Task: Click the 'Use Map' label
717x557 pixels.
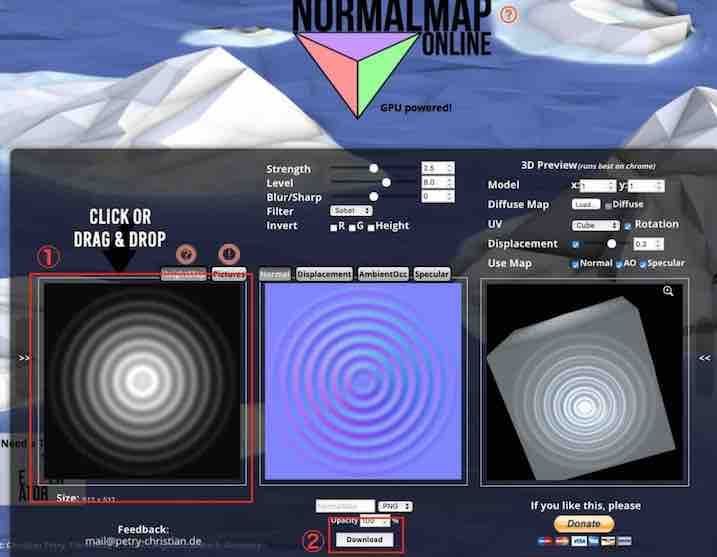Action: click(x=509, y=263)
